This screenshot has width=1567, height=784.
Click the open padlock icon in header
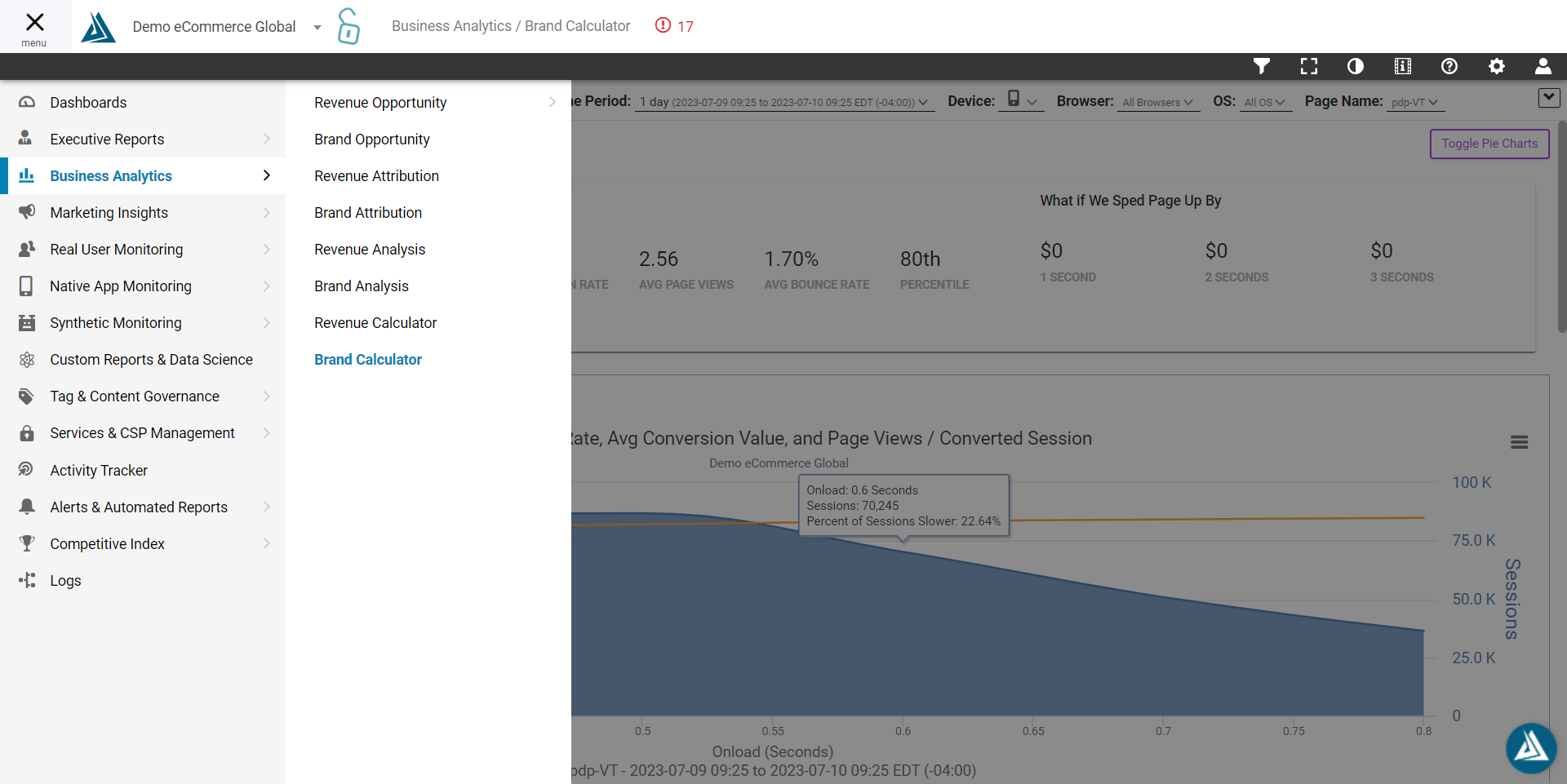[x=348, y=26]
